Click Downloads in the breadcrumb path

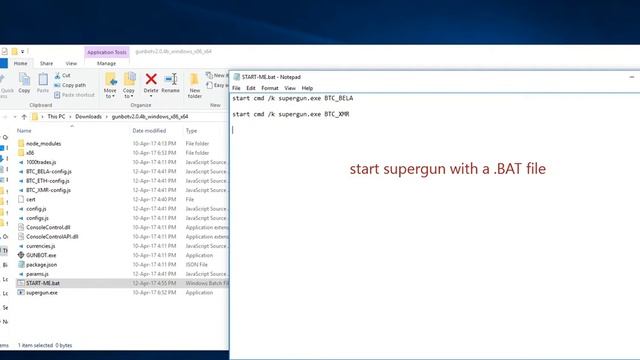(88, 117)
